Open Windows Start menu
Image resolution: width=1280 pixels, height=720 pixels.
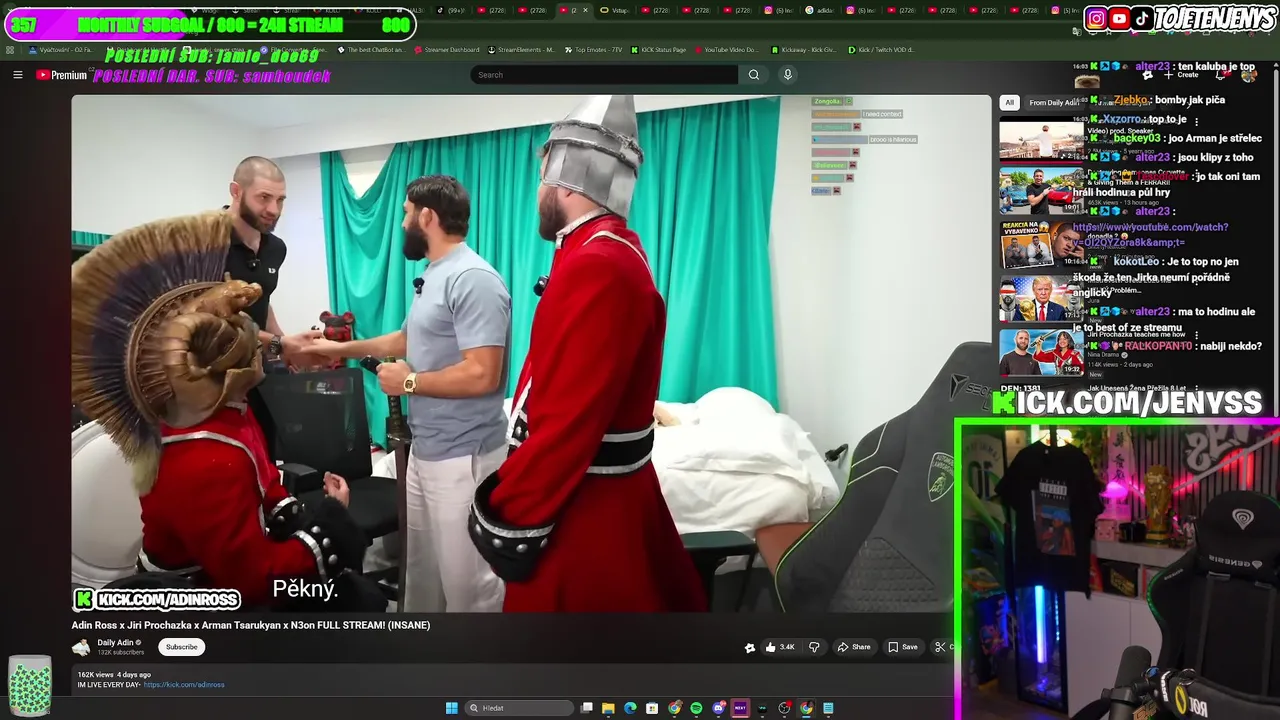coord(451,708)
